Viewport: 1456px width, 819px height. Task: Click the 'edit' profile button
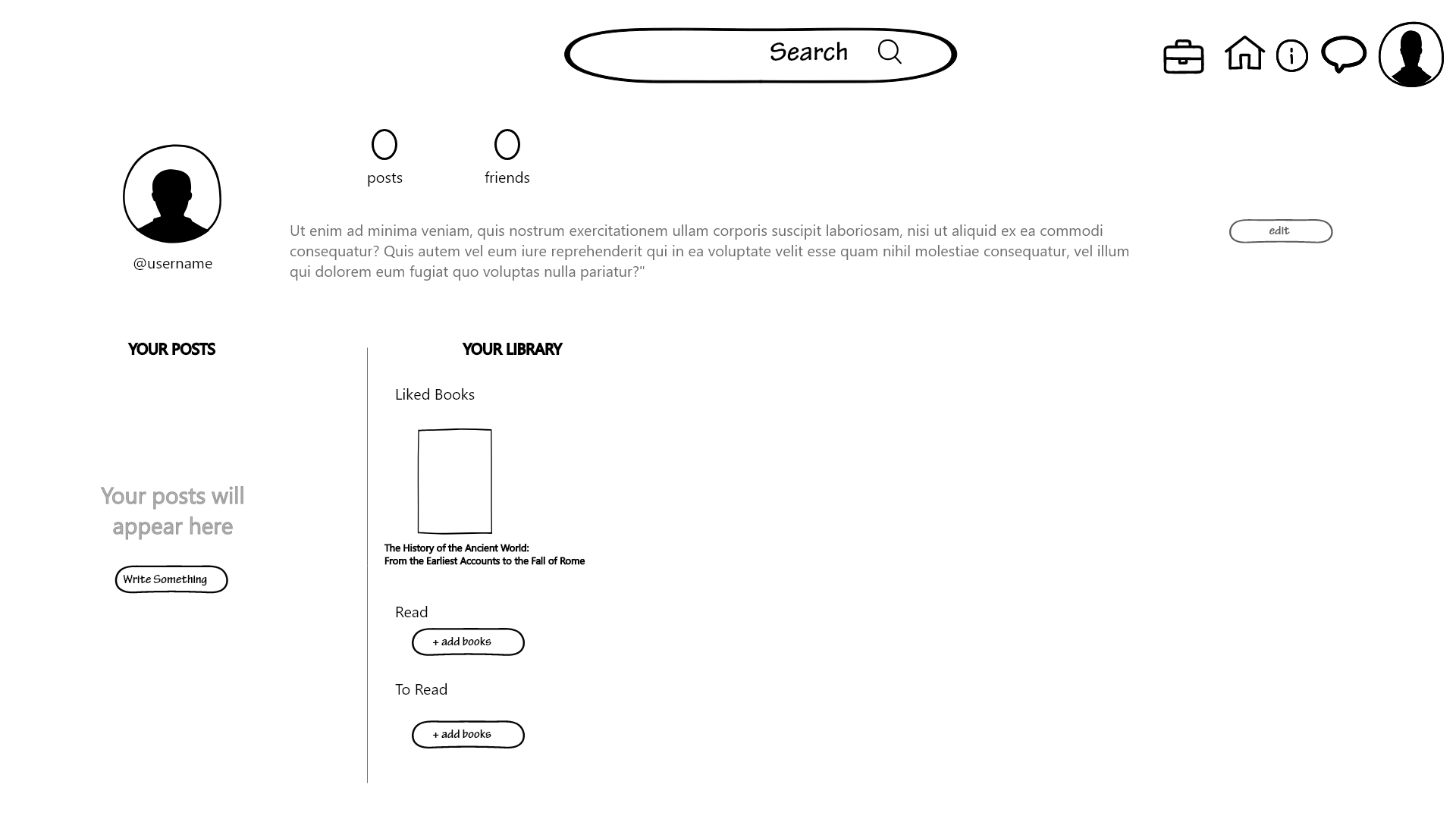(x=1281, y=230)
